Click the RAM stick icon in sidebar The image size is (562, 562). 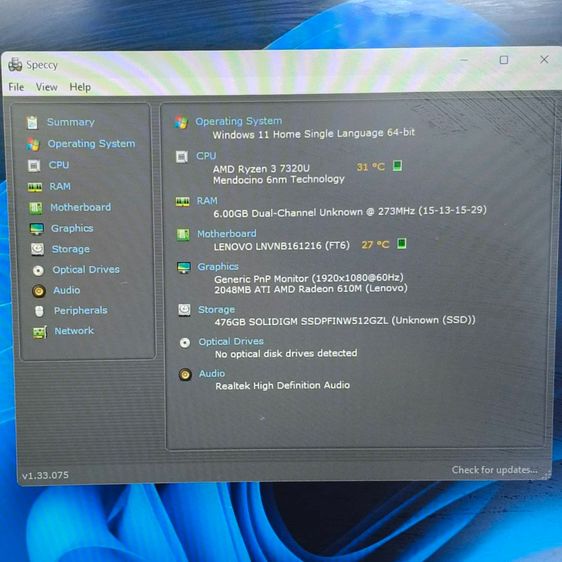(x=35, y=187)
